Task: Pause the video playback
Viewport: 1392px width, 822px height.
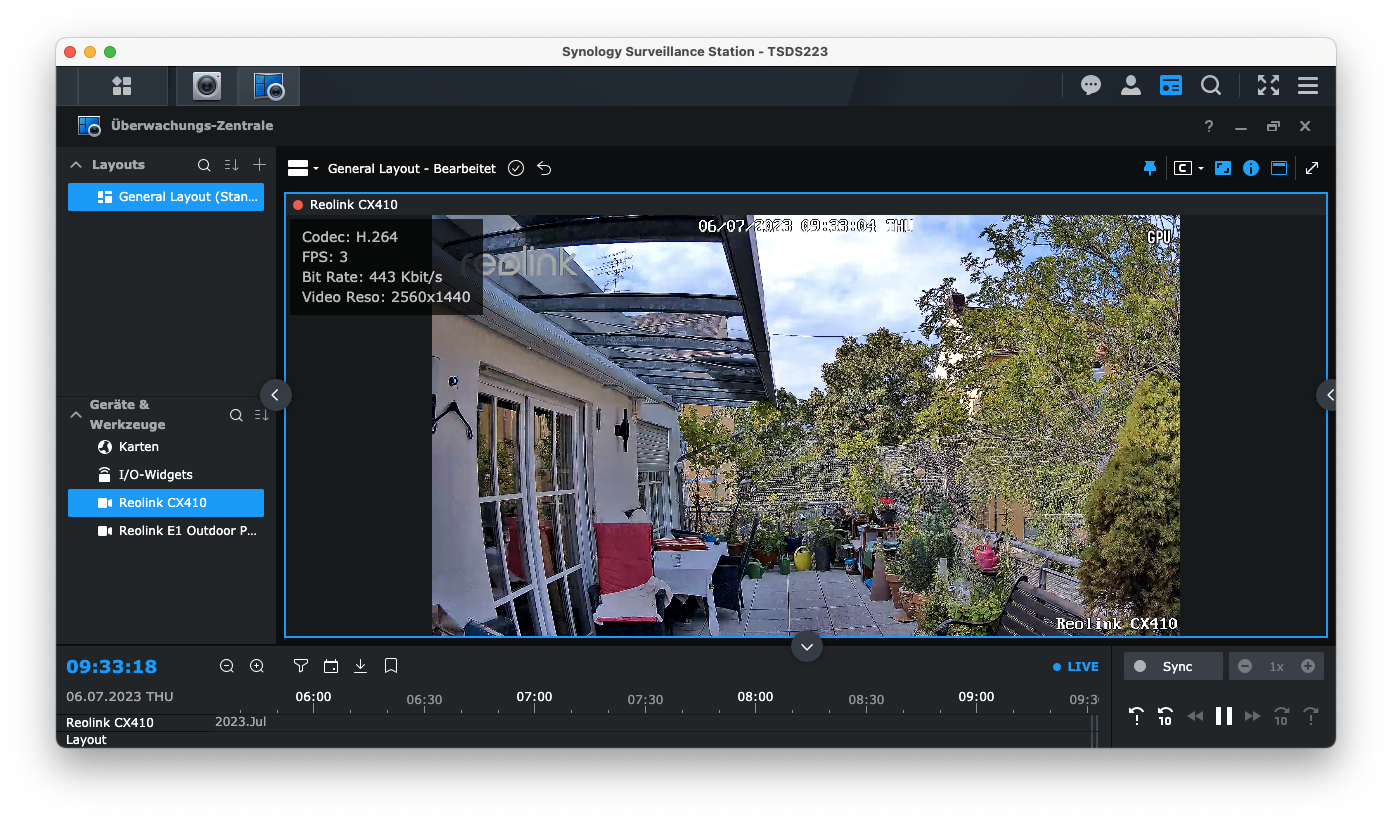Action: tap(1223, 716)
